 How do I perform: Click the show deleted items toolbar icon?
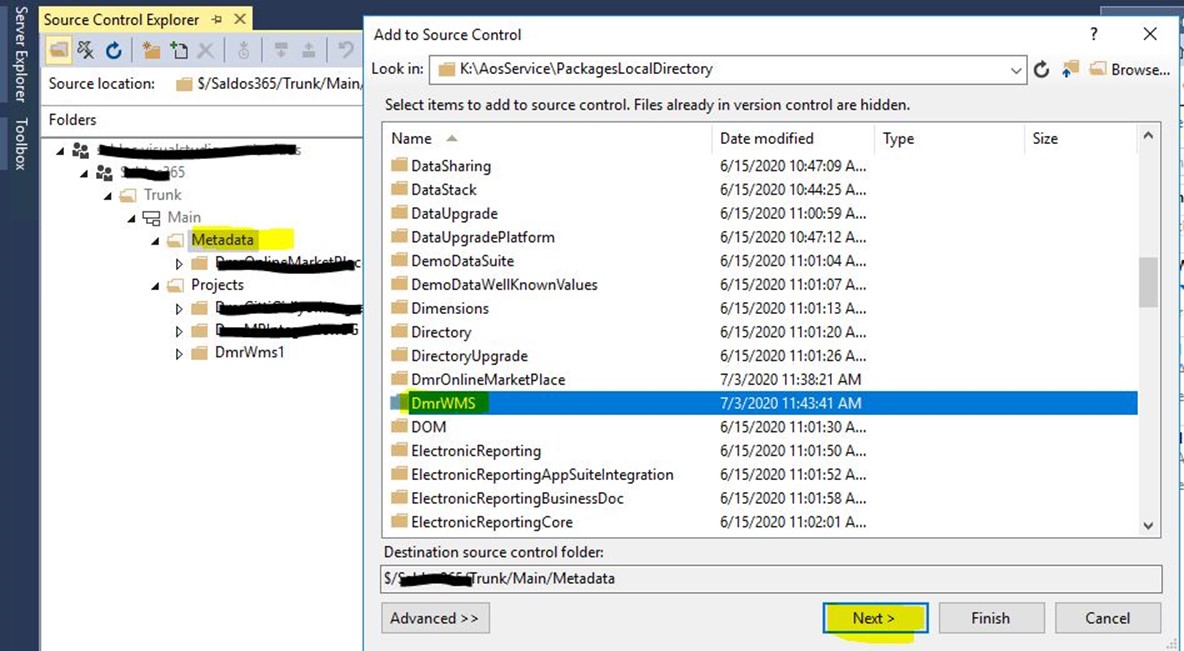tap(86, 51)
